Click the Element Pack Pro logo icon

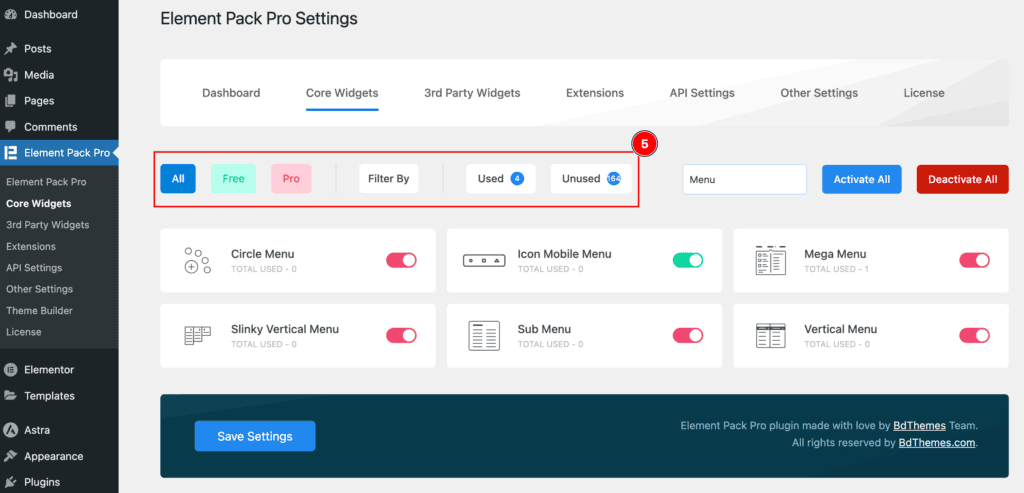point(10,153)
